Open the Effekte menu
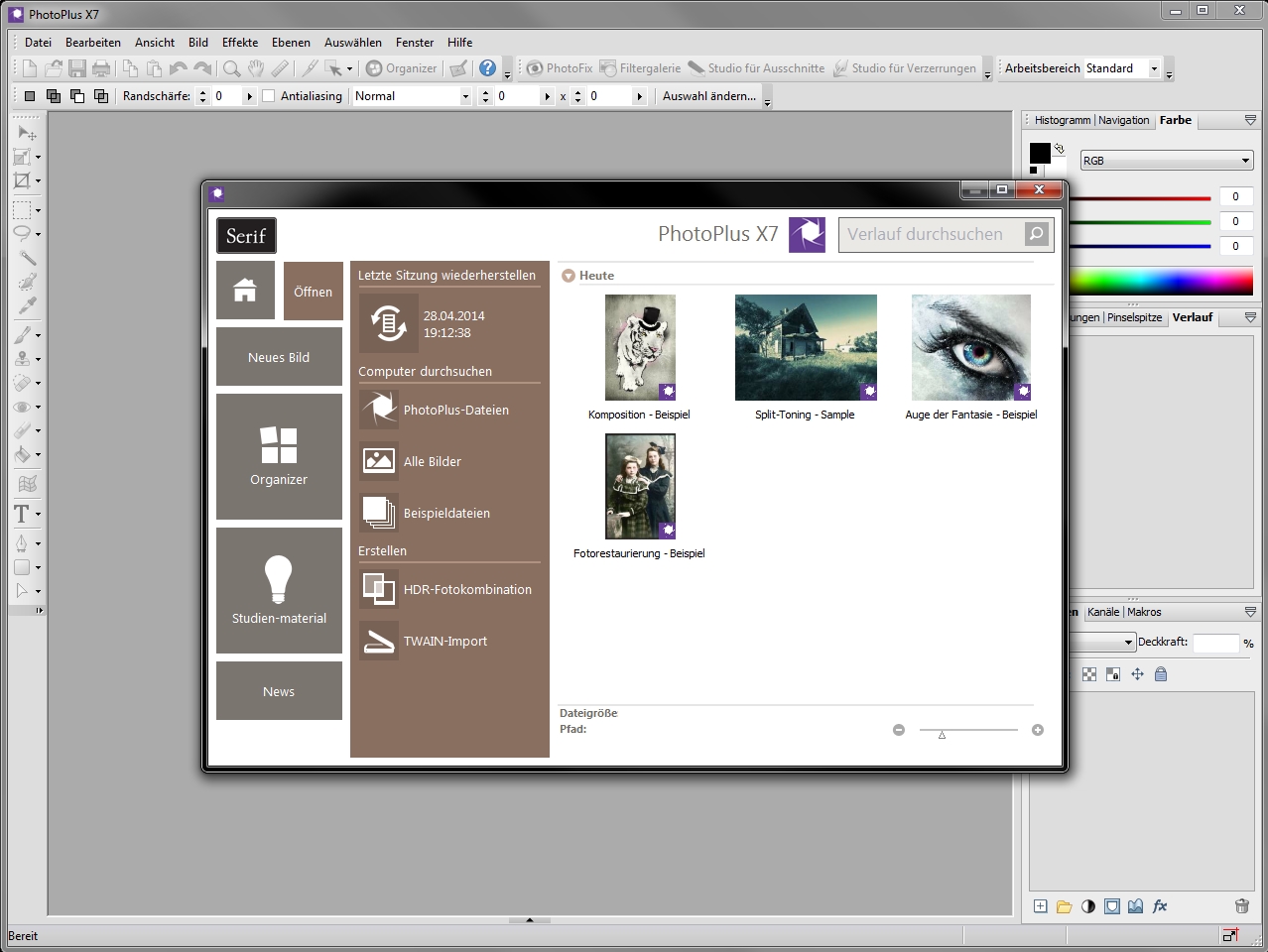Screen dimensions: 1268x952 tap(240, 43)
